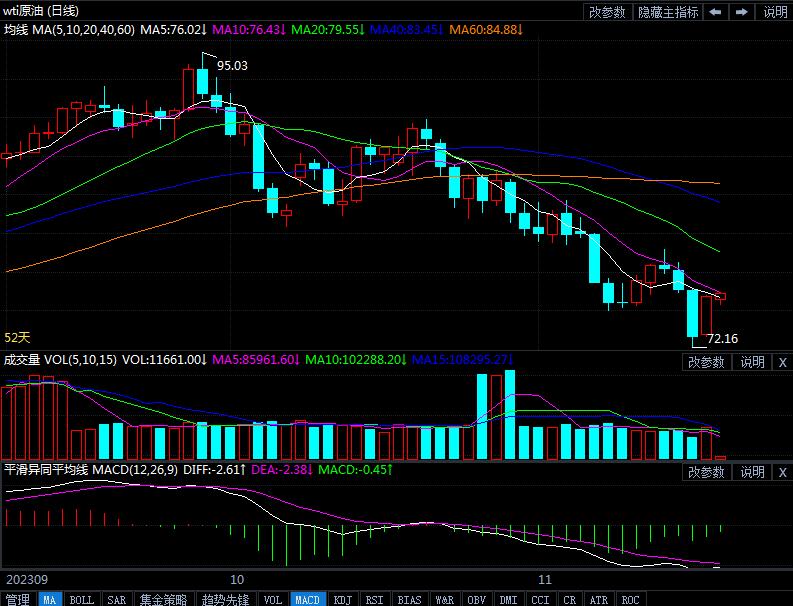
Task: Close the volume indicator panel
Action: click(782, 362)
